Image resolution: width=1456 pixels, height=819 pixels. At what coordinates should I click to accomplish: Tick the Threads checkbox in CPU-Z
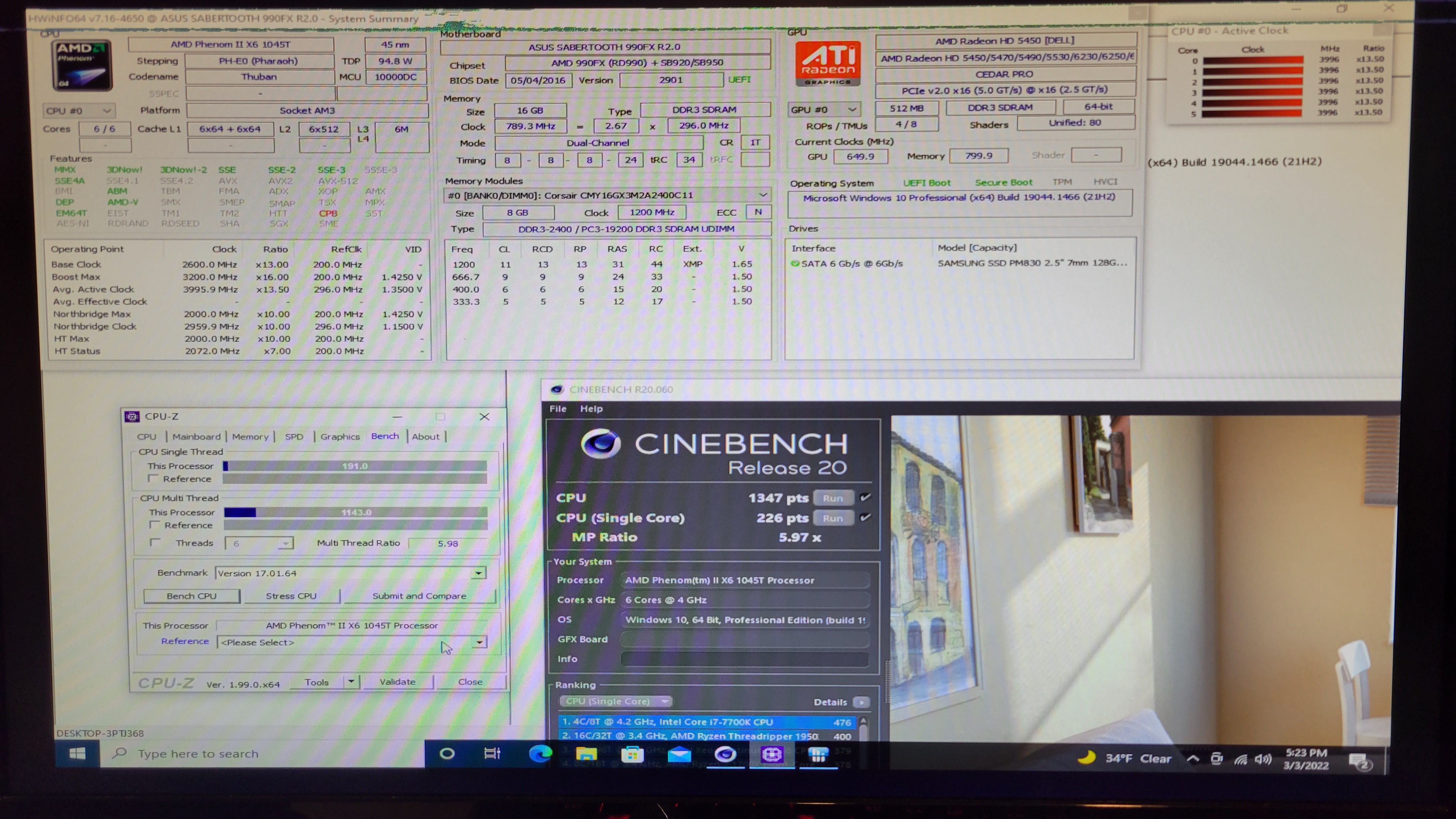point(155,543)
